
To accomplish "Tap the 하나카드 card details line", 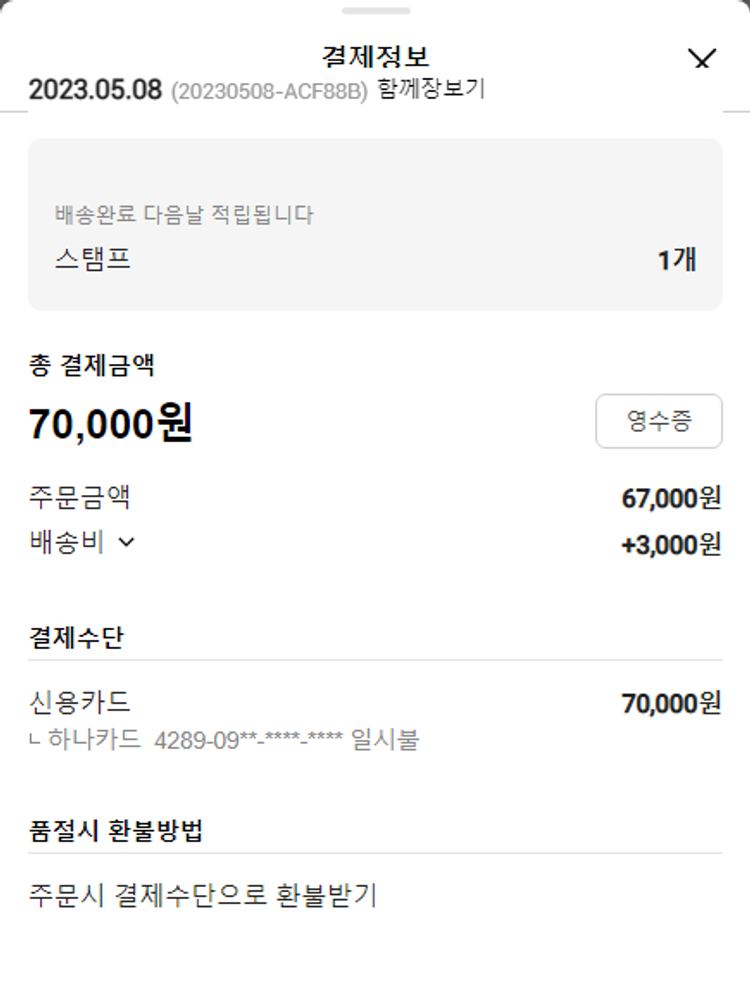I will (225, 741).
